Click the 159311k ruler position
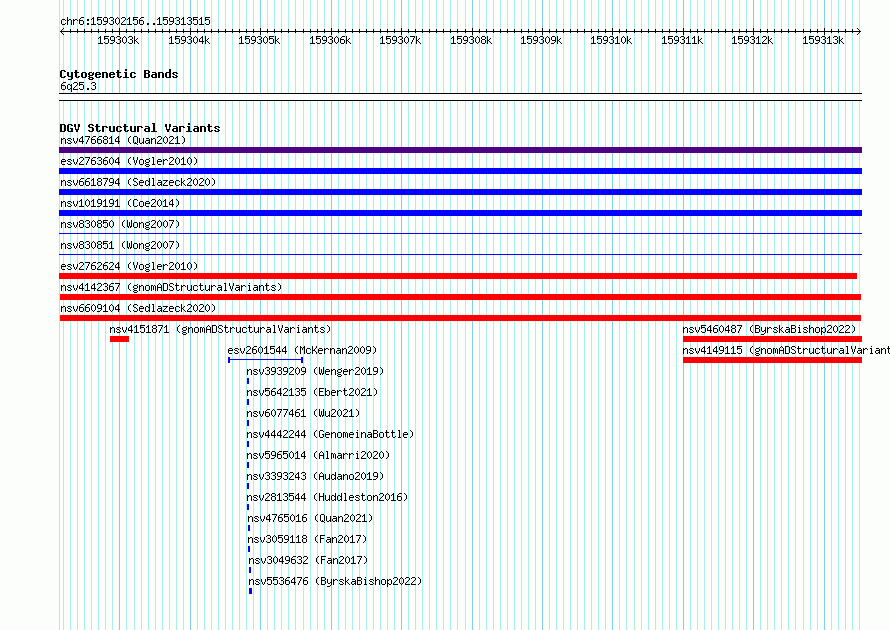 (682, 40)
